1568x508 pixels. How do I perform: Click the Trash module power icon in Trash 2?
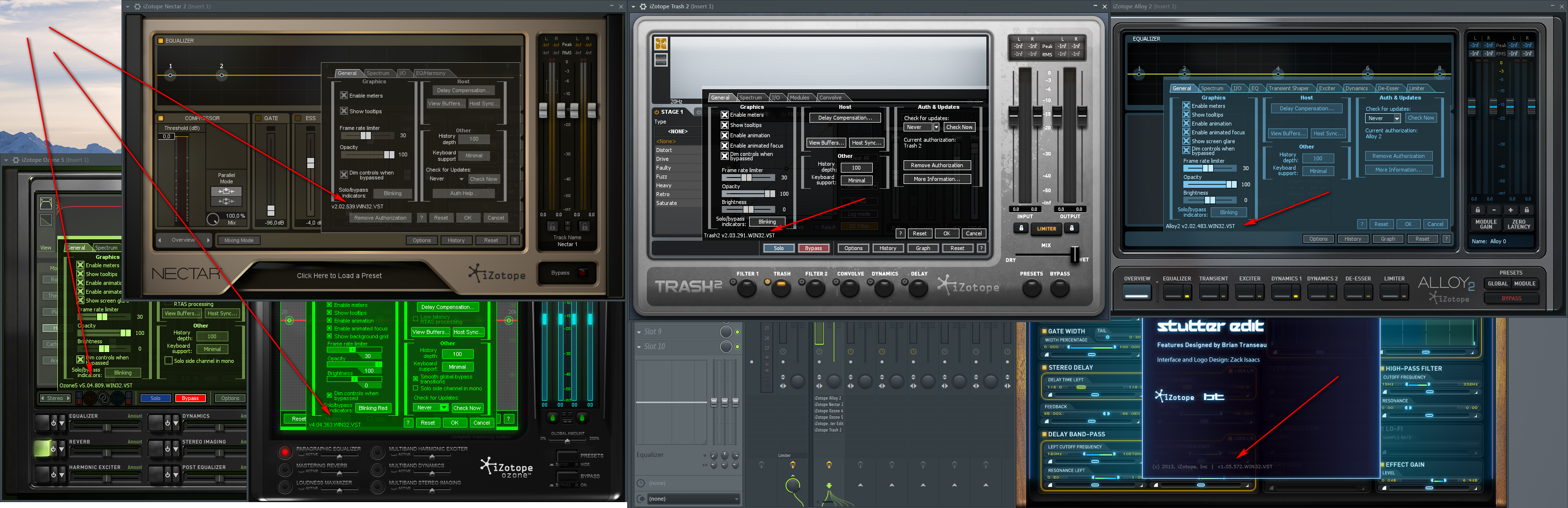pyautogui.click(x=767, y=282)
